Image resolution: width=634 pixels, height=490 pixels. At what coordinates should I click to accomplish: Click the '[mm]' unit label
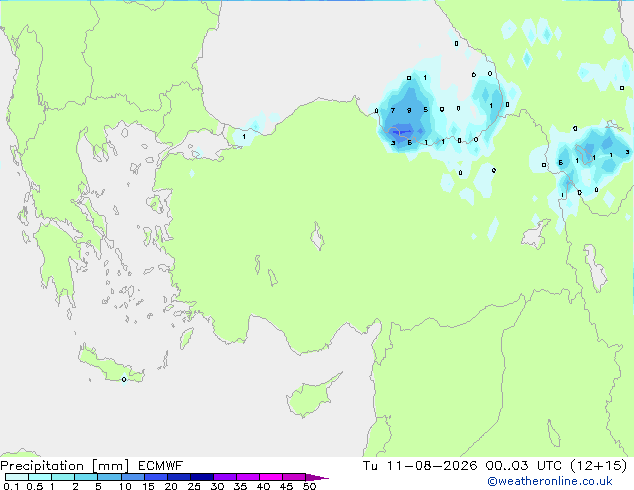(x=111, y=466)
